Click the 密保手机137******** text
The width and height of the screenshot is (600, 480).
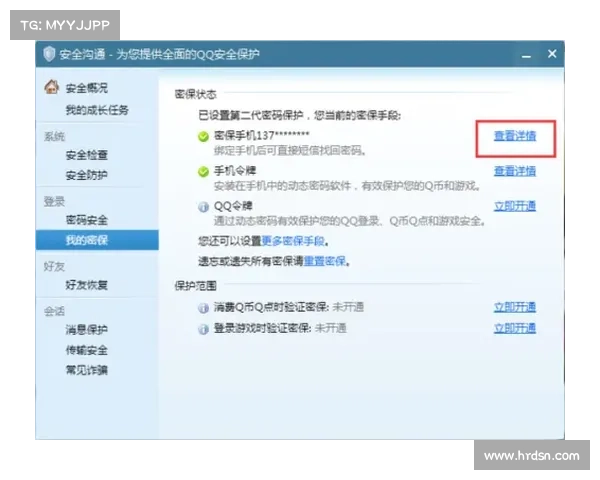[261, 136]
